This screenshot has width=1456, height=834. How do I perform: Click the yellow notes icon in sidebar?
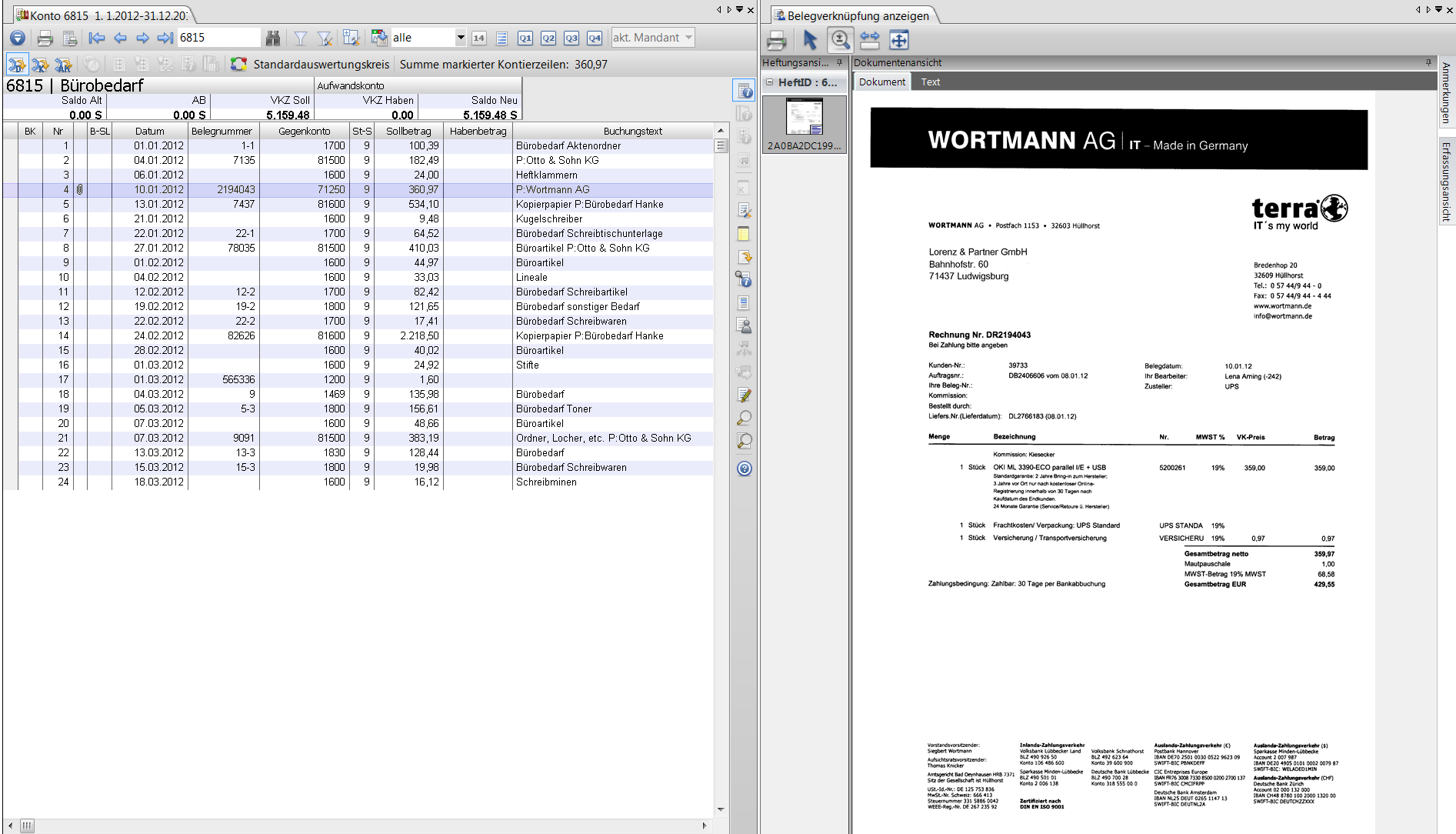click(744, 234)
